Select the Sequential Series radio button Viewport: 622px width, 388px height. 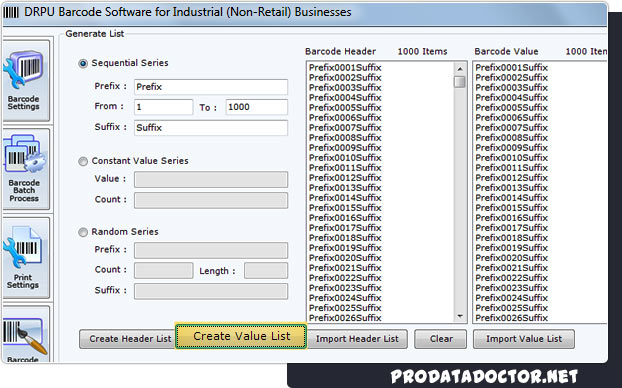(x=83, y=63)
